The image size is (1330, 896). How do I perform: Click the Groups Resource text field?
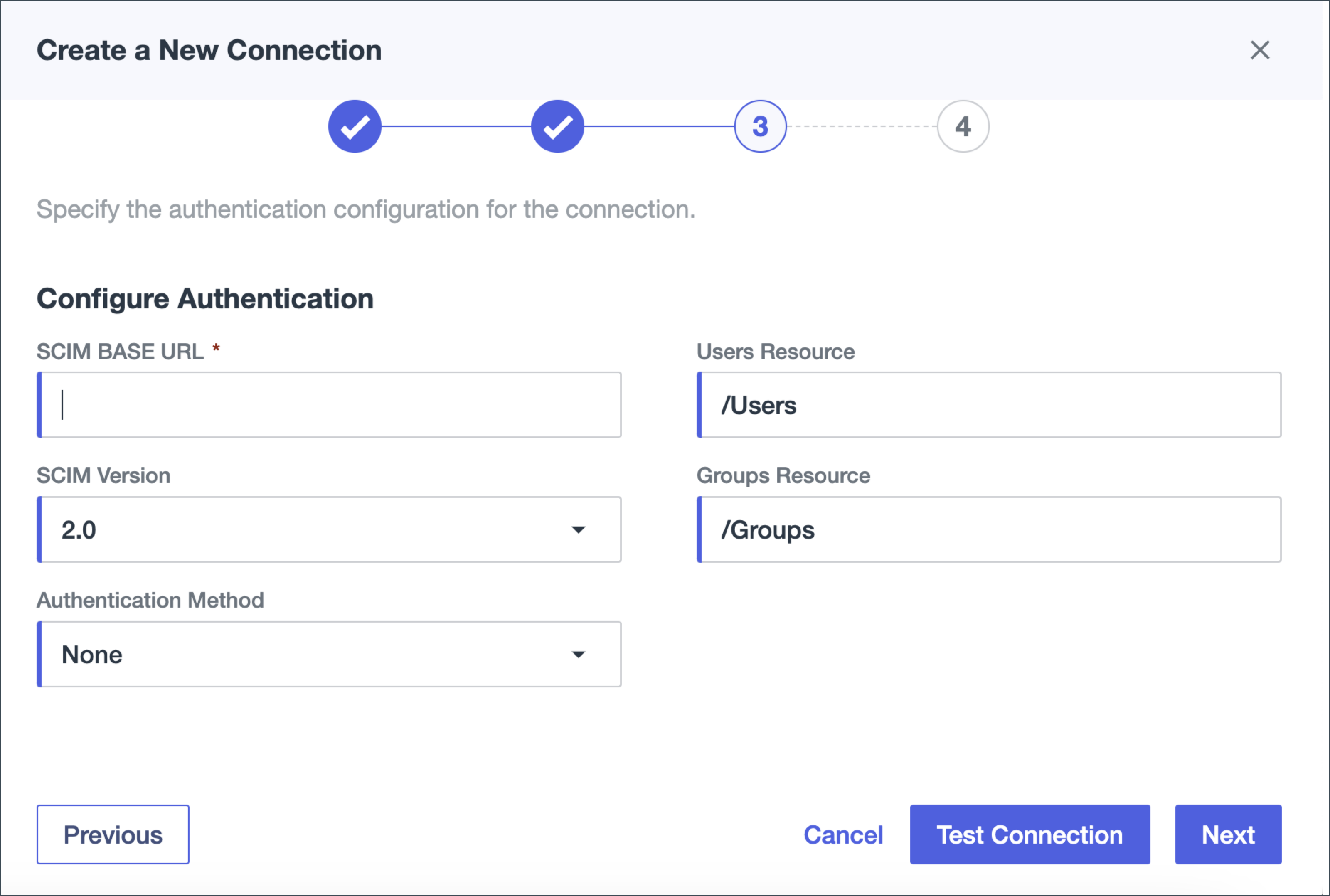pos(988,529)
